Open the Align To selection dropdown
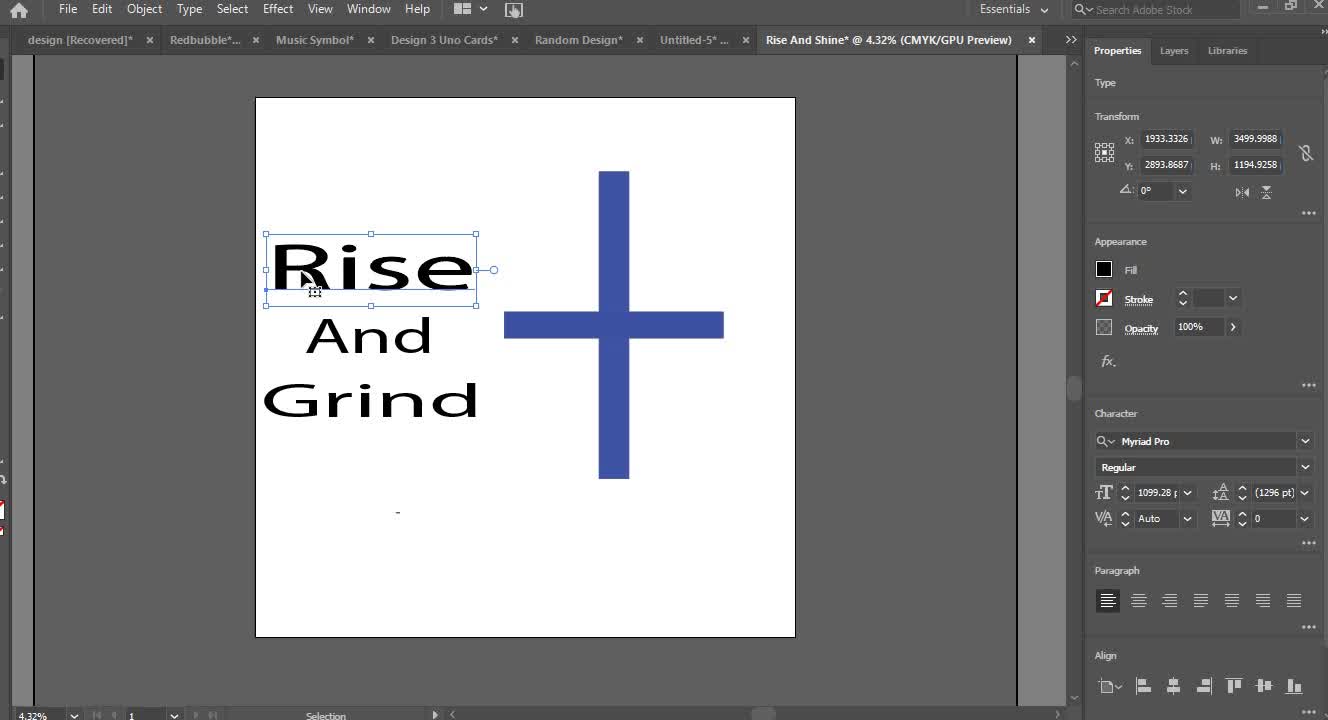 [x=1110, y=686]
